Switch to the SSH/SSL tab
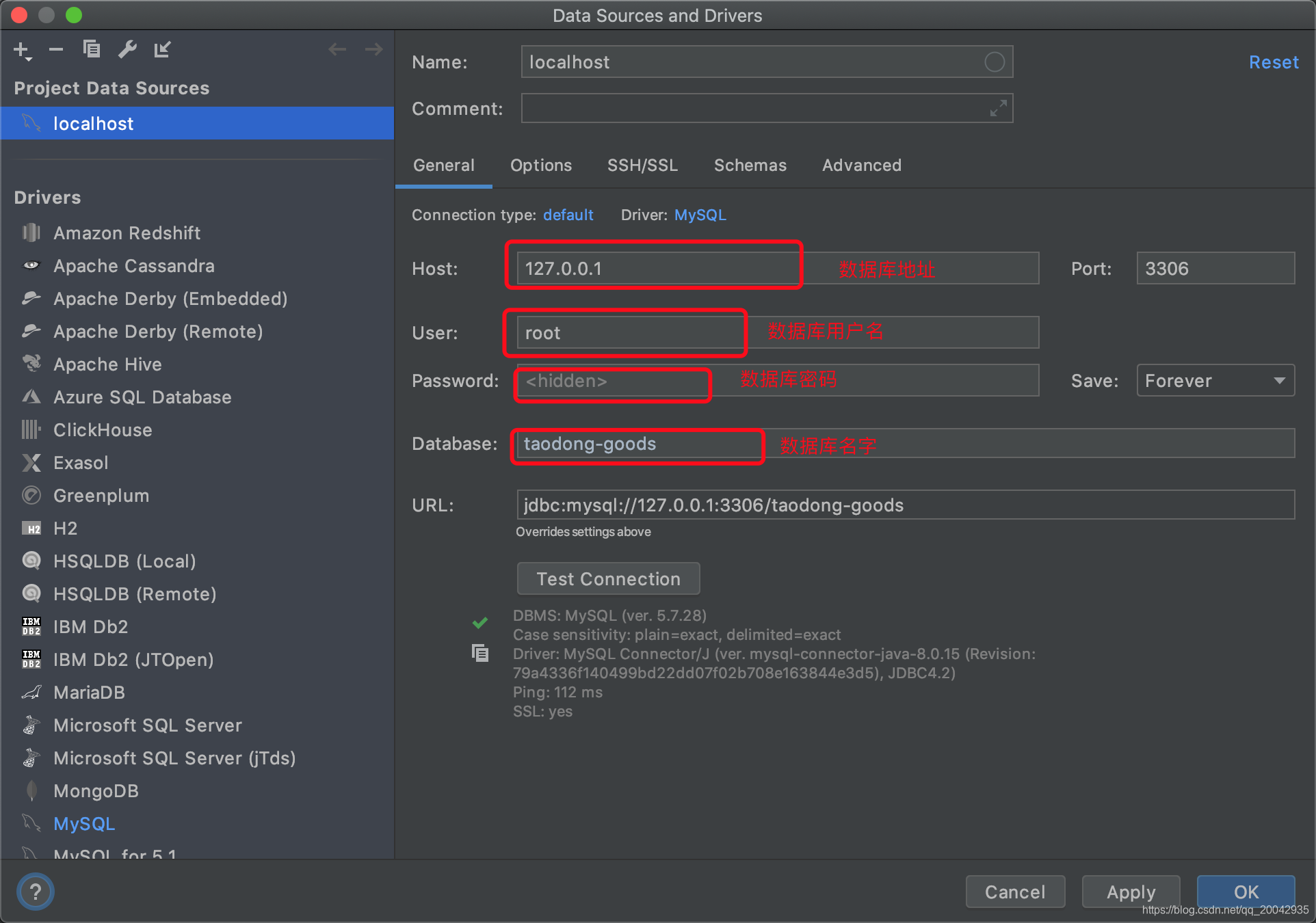 642,165
